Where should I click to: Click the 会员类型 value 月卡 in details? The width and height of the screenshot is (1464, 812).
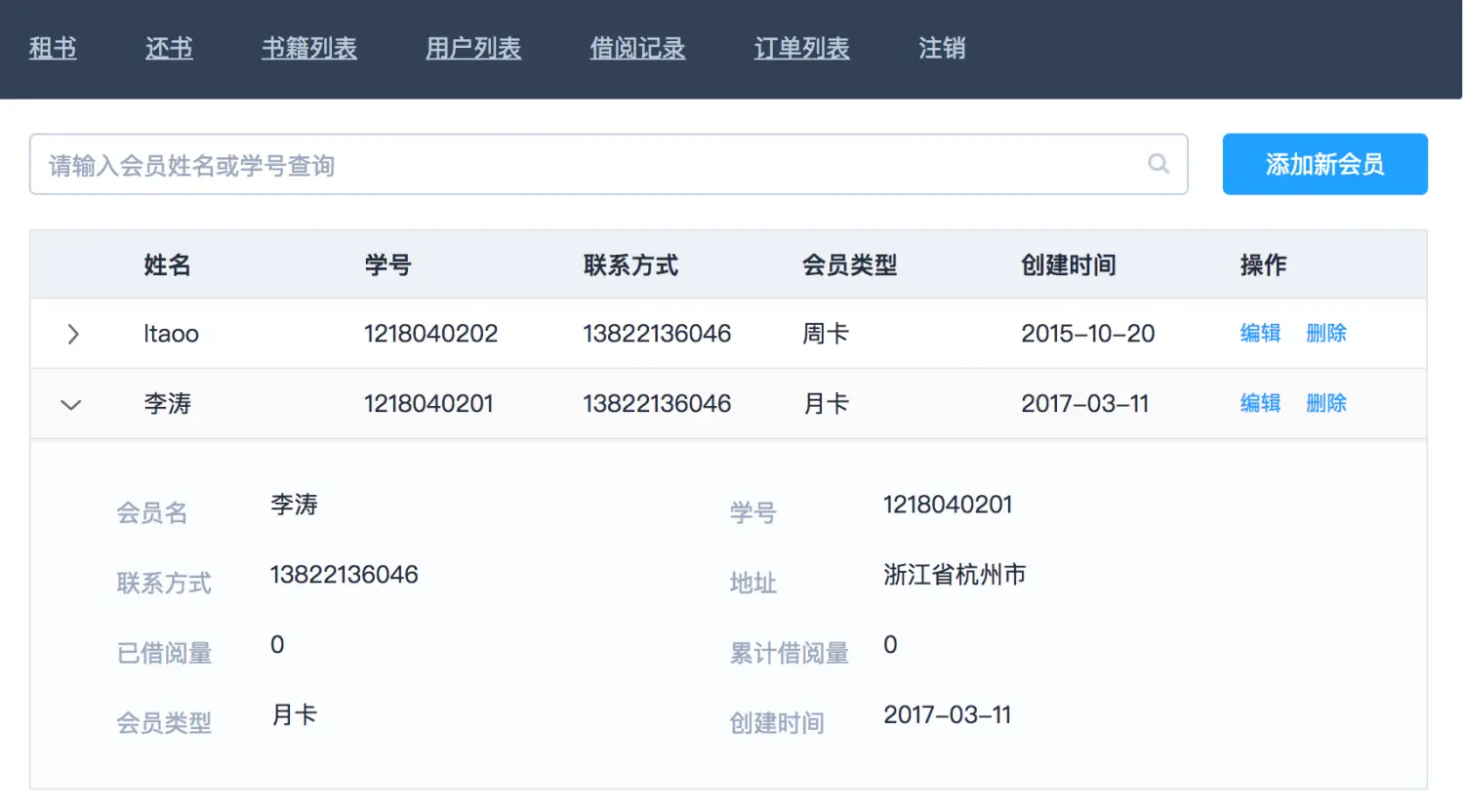[294, 715]
